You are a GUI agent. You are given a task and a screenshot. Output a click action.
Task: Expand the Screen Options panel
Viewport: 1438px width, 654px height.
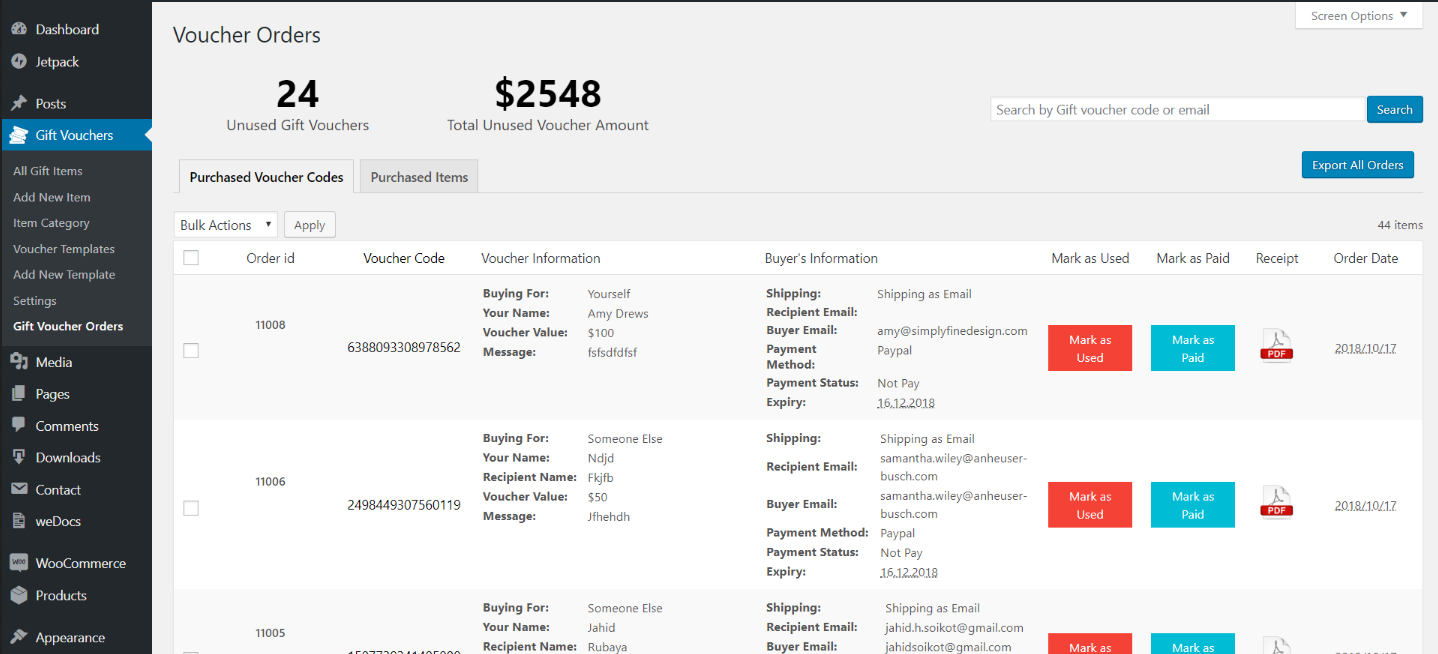coord(1358,16)
